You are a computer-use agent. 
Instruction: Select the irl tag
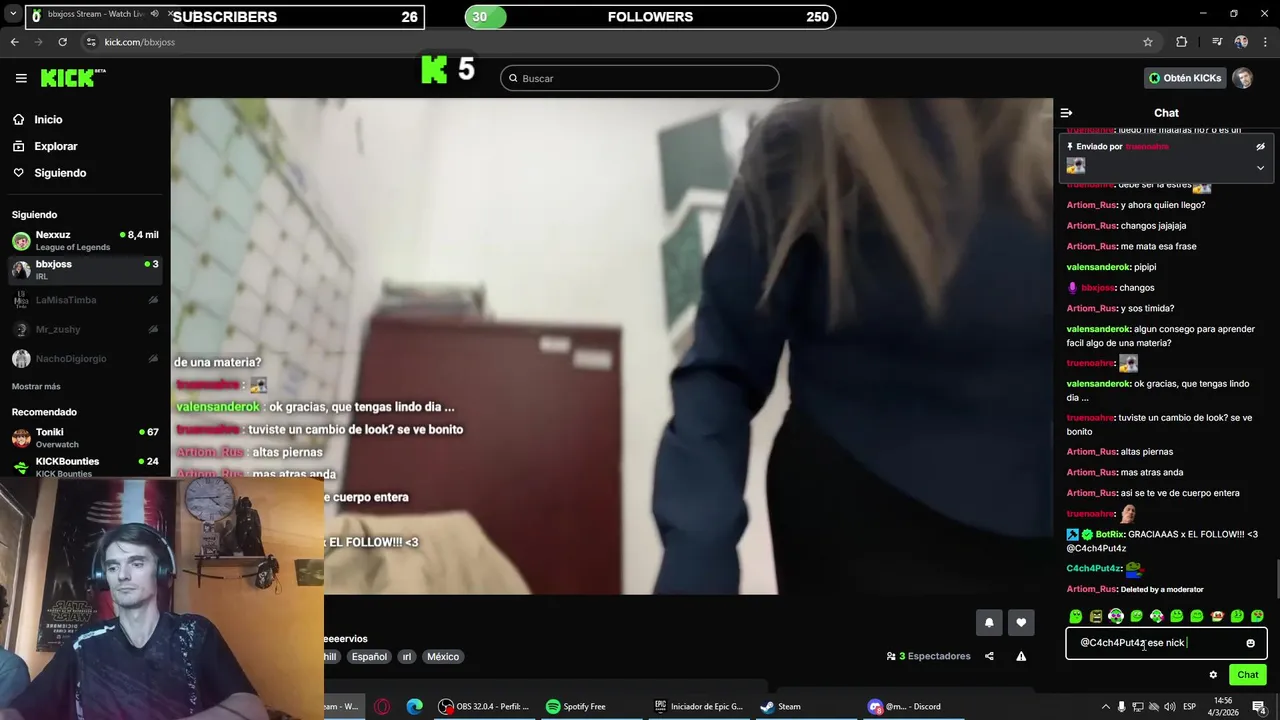(x=406, y=657)
